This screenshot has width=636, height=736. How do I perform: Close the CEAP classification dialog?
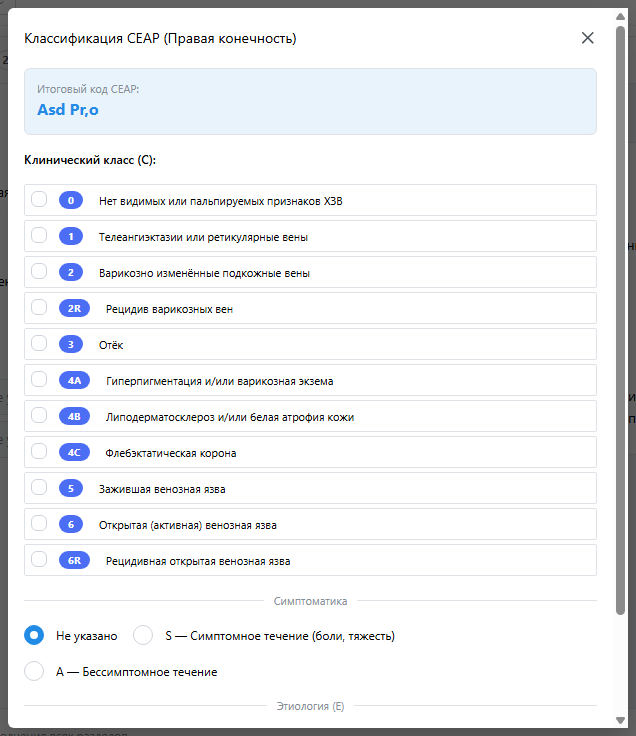[588, 38]
